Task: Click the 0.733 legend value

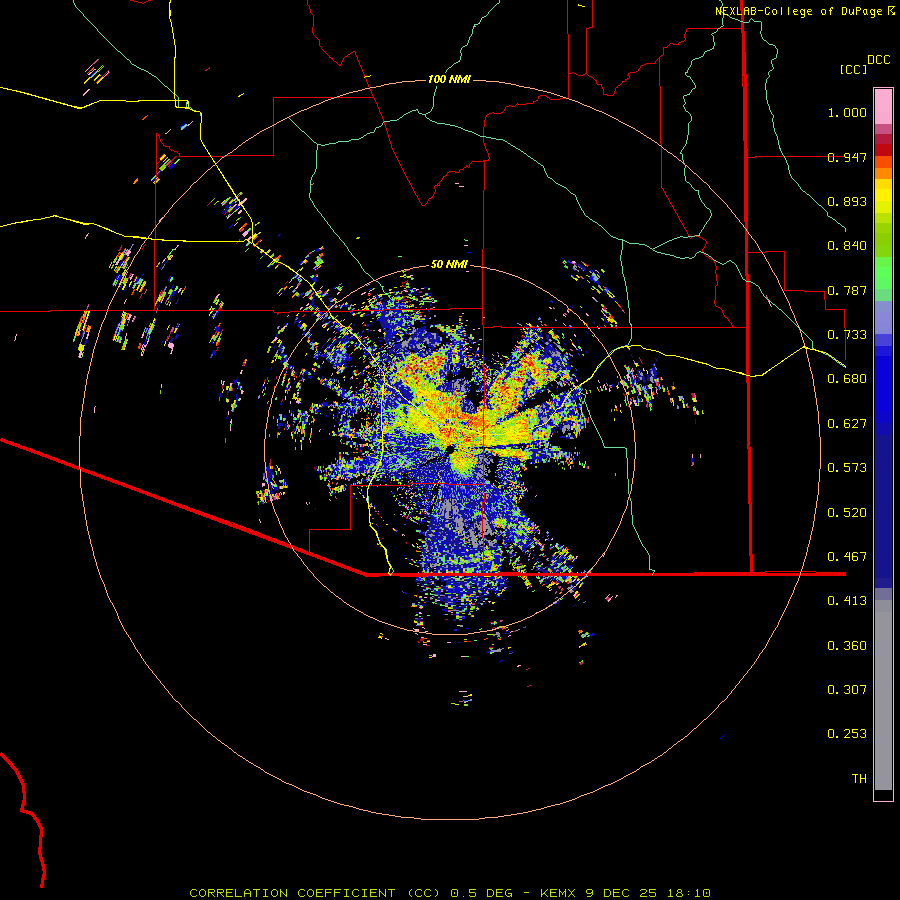Action: [x=847, y=335]
